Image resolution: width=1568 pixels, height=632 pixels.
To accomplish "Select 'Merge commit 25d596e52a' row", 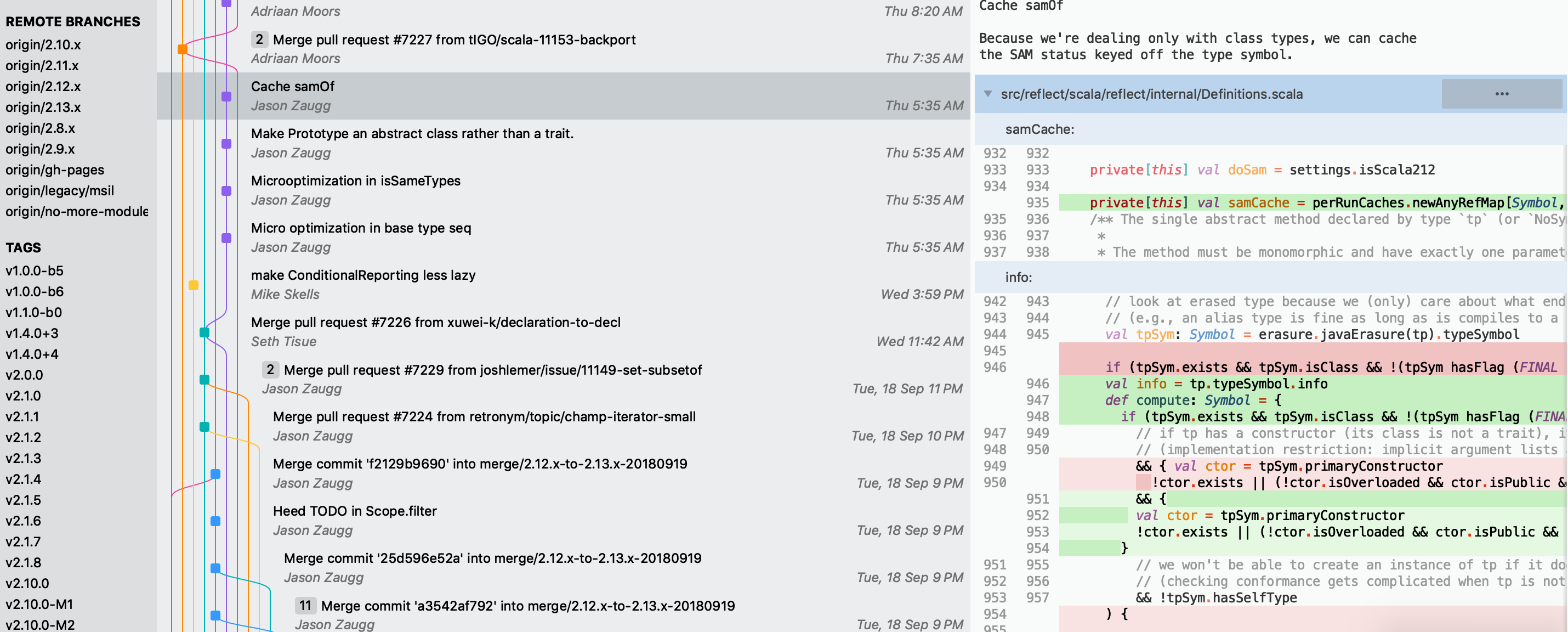I will point(563,567).
